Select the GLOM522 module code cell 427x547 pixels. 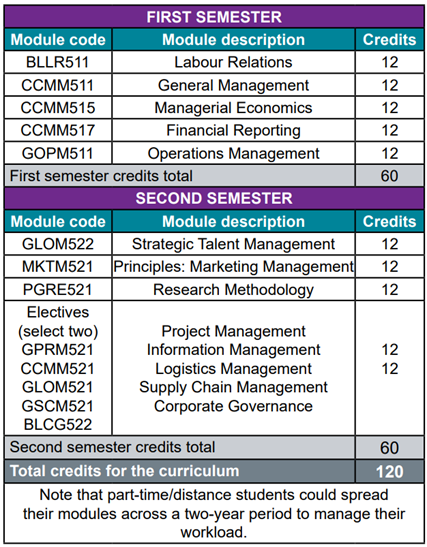pos(58,244)
